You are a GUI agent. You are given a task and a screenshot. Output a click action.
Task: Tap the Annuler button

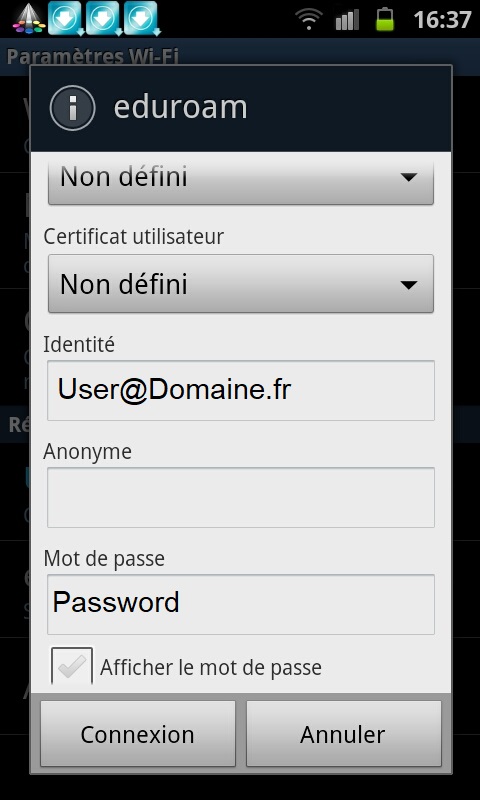click(343, 734)
